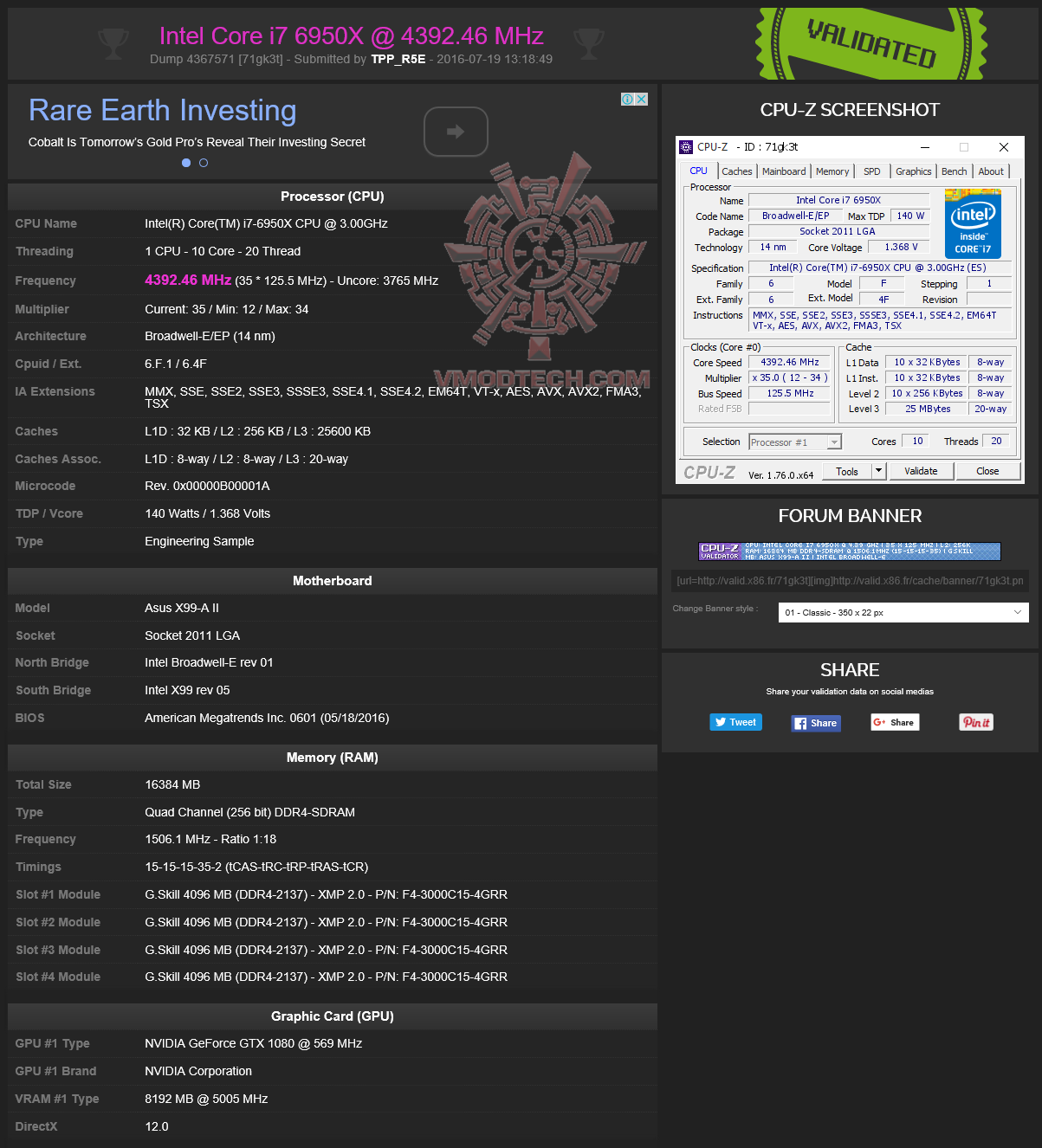The image size is (1042, 1148).
Task: Click the CPU-Z window app icon
Action: [x=686, y=147]
